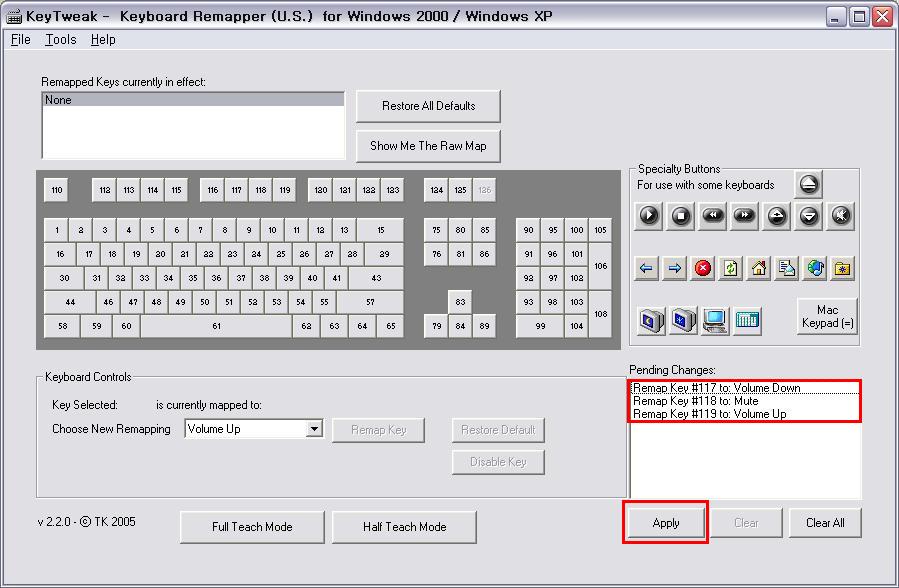Select keyboard key 16
This screenshot has width=899, height=588.
tap(60, 254)
